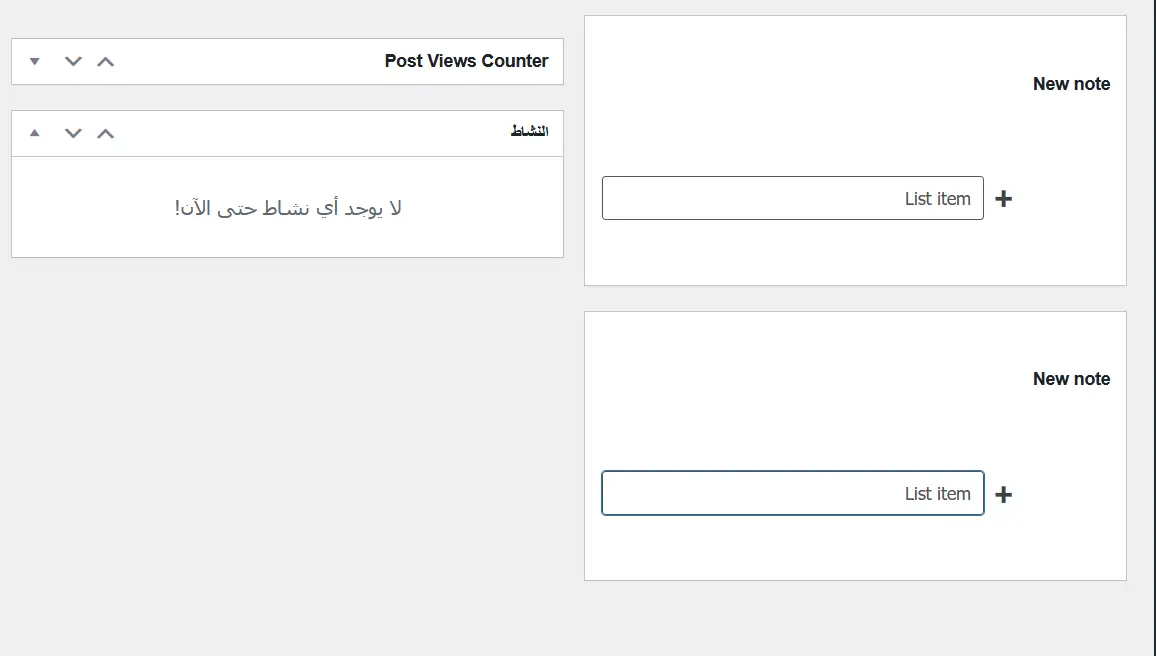Image resolution: width=1156 pixels, height=656 pixels.
Task: Move Post Views Counter panel down
Action: click(x=73, y=61)
